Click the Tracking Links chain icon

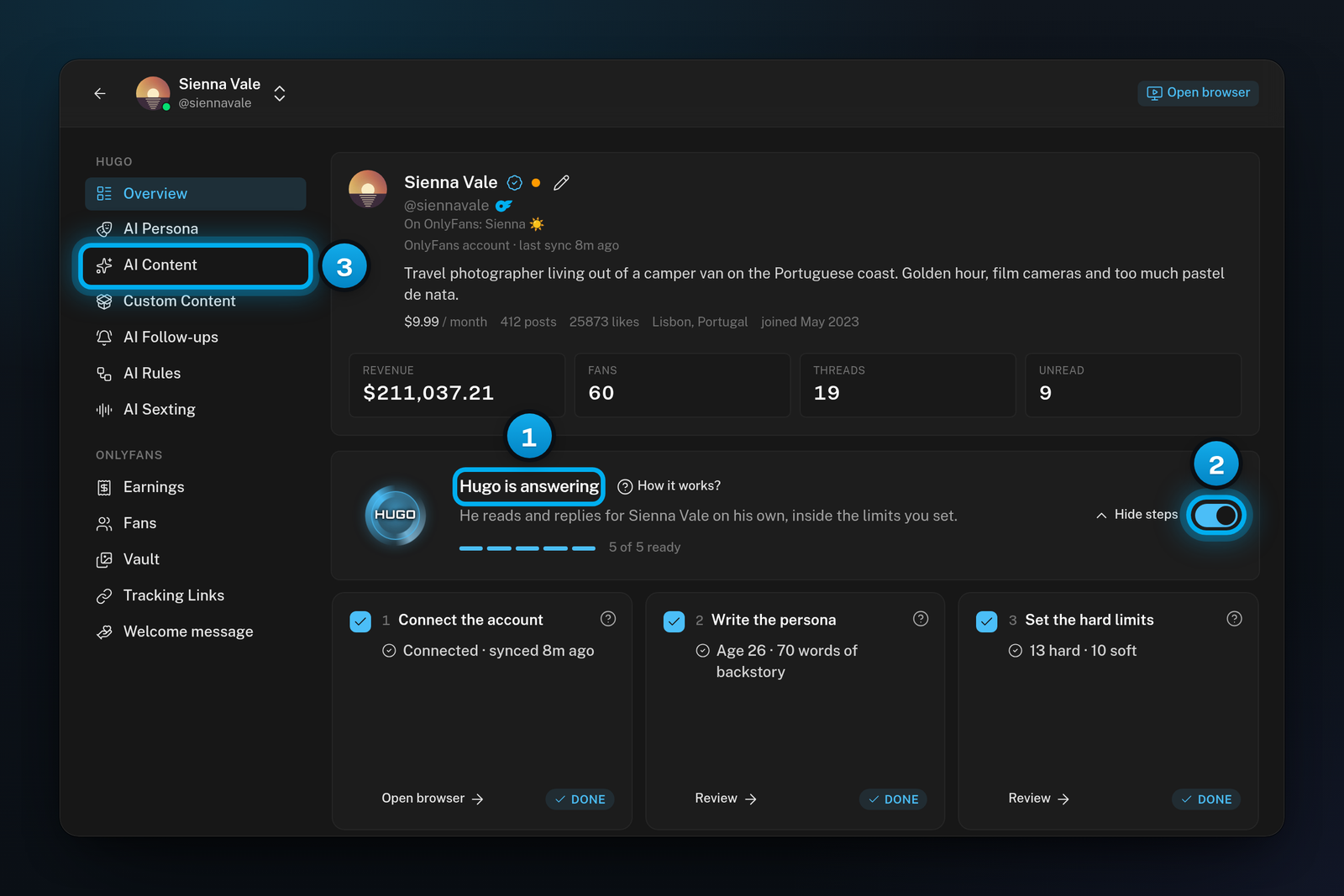tap(104, 595)
